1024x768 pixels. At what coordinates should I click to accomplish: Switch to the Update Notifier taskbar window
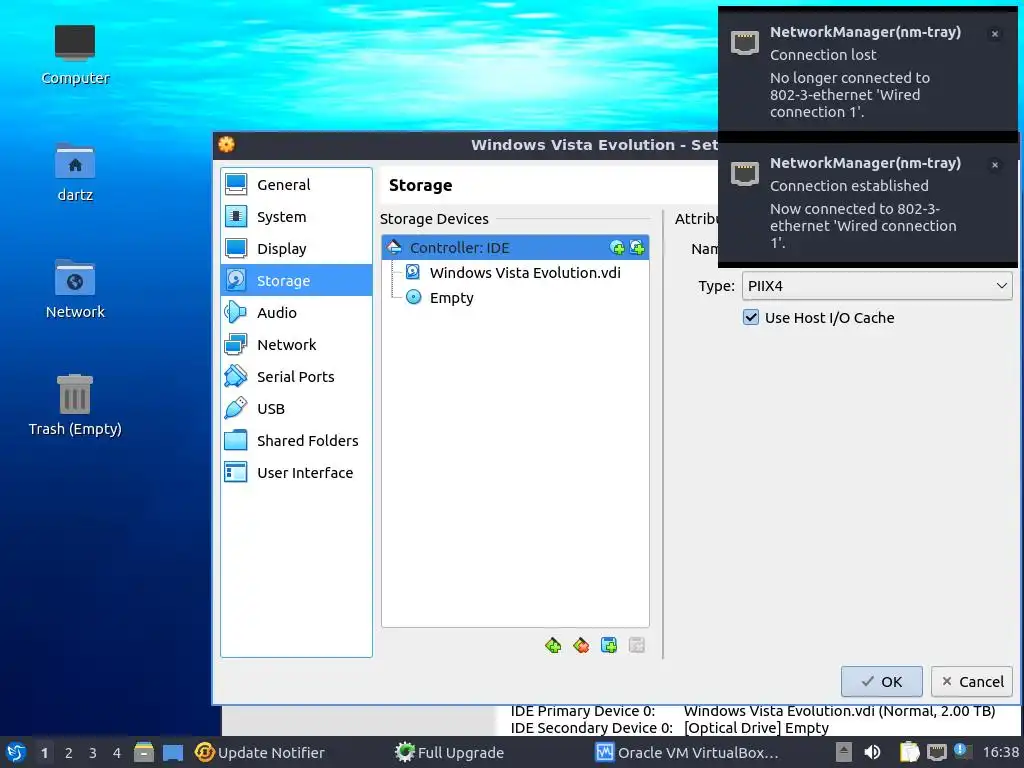click(x=260, y=753)
